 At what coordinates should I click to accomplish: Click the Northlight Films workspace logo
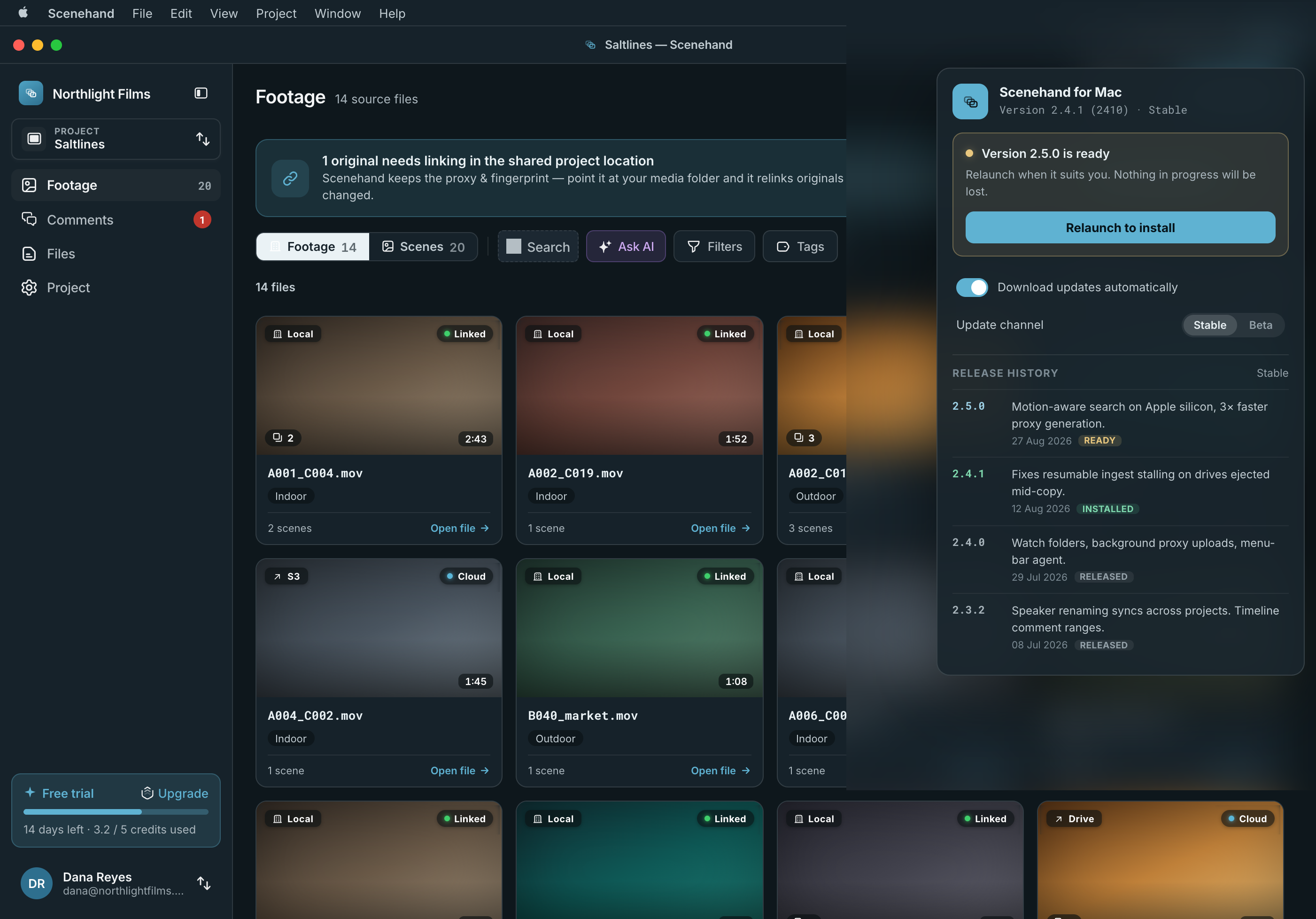[x=31, y=93]
